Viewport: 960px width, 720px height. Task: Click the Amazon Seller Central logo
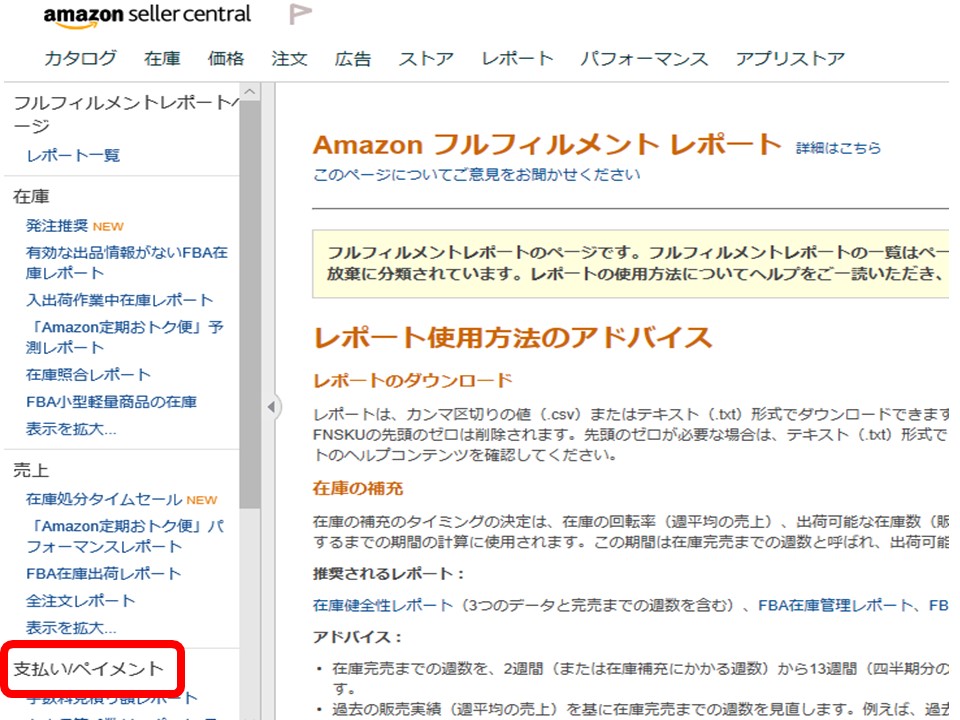pyautogui.click(x=147, y=15)
